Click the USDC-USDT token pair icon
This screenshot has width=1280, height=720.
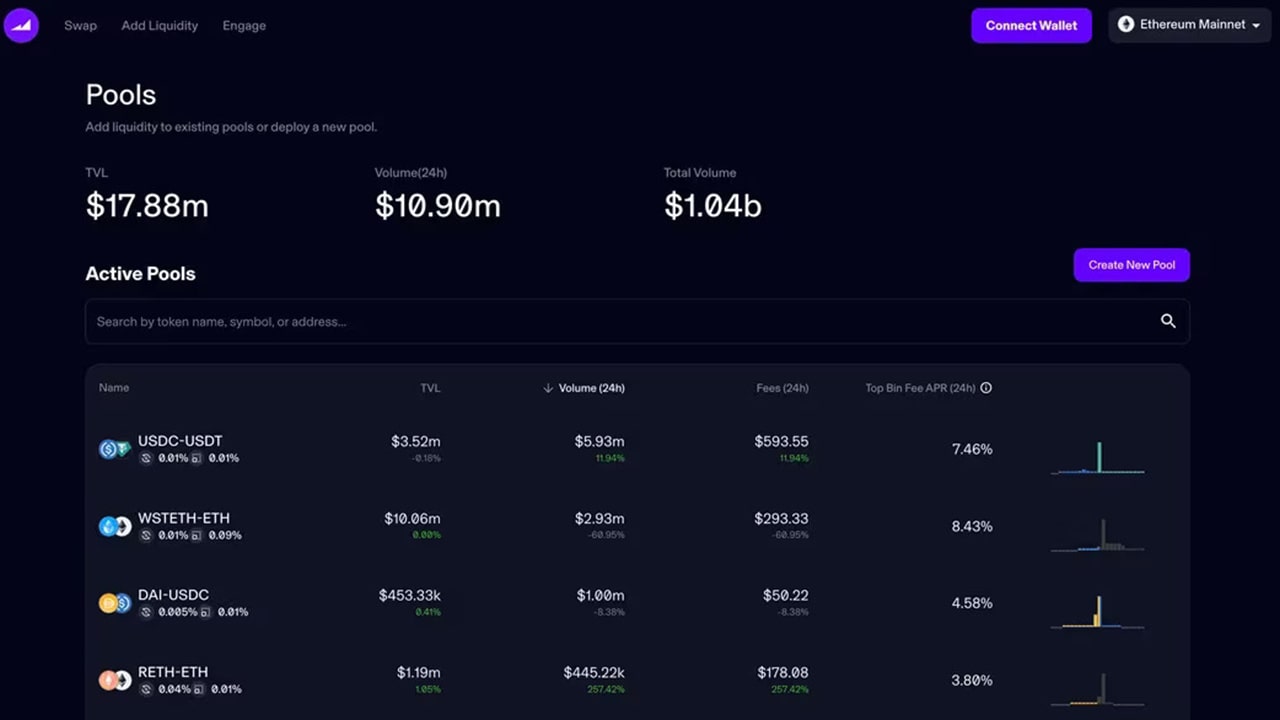[115, 450]
